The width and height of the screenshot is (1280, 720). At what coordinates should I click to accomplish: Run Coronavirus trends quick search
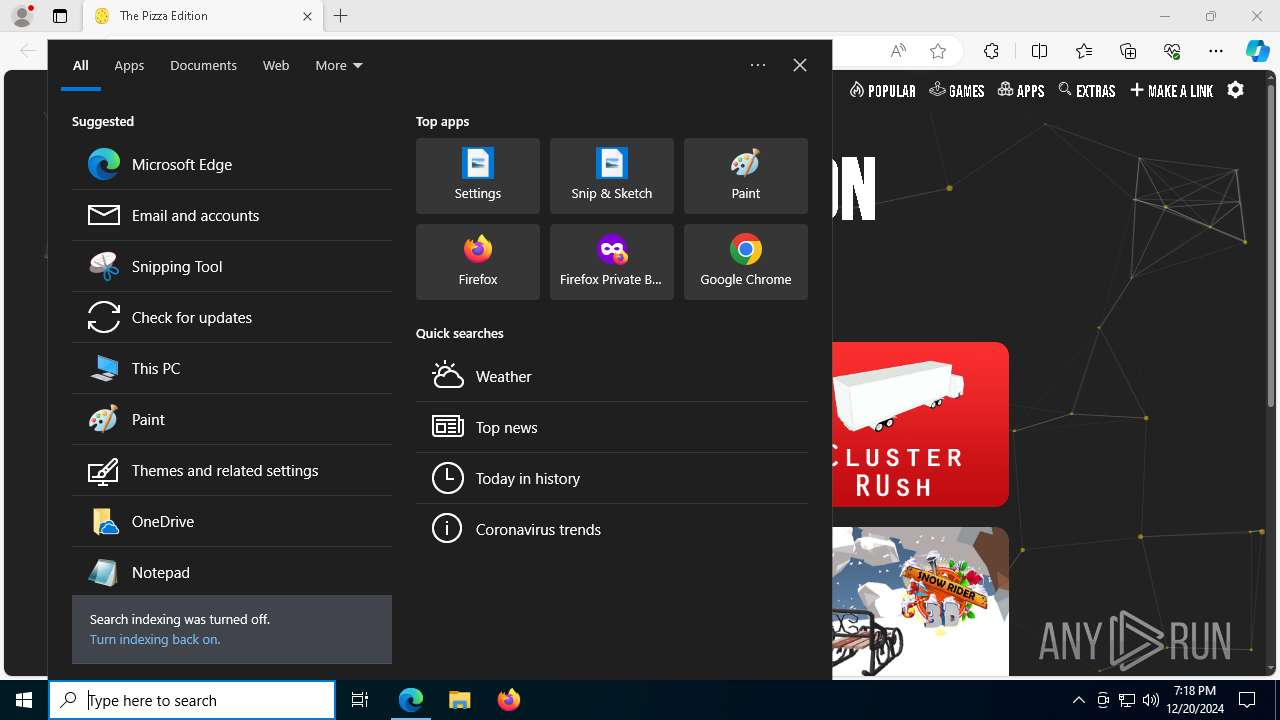tap(612, 529)
